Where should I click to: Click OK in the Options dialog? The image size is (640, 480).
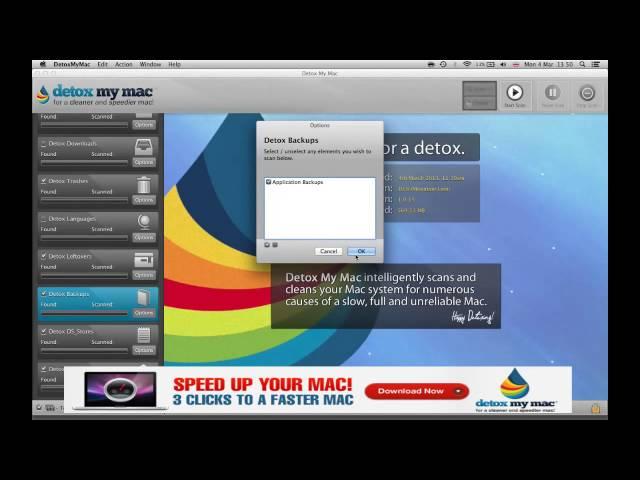(361, 251)
